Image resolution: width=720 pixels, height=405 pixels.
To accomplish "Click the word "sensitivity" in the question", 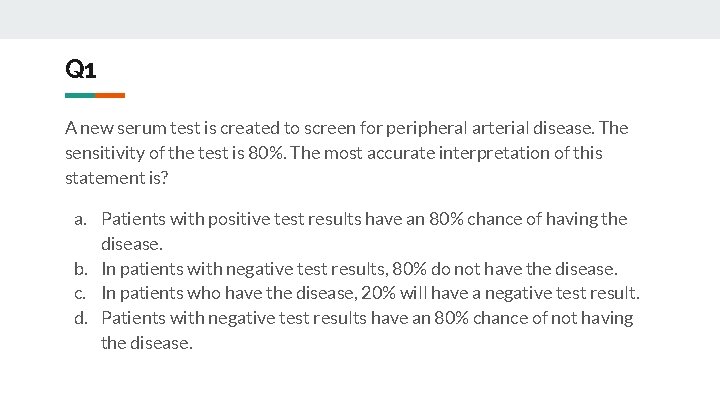I will click(x=105, y=153).
